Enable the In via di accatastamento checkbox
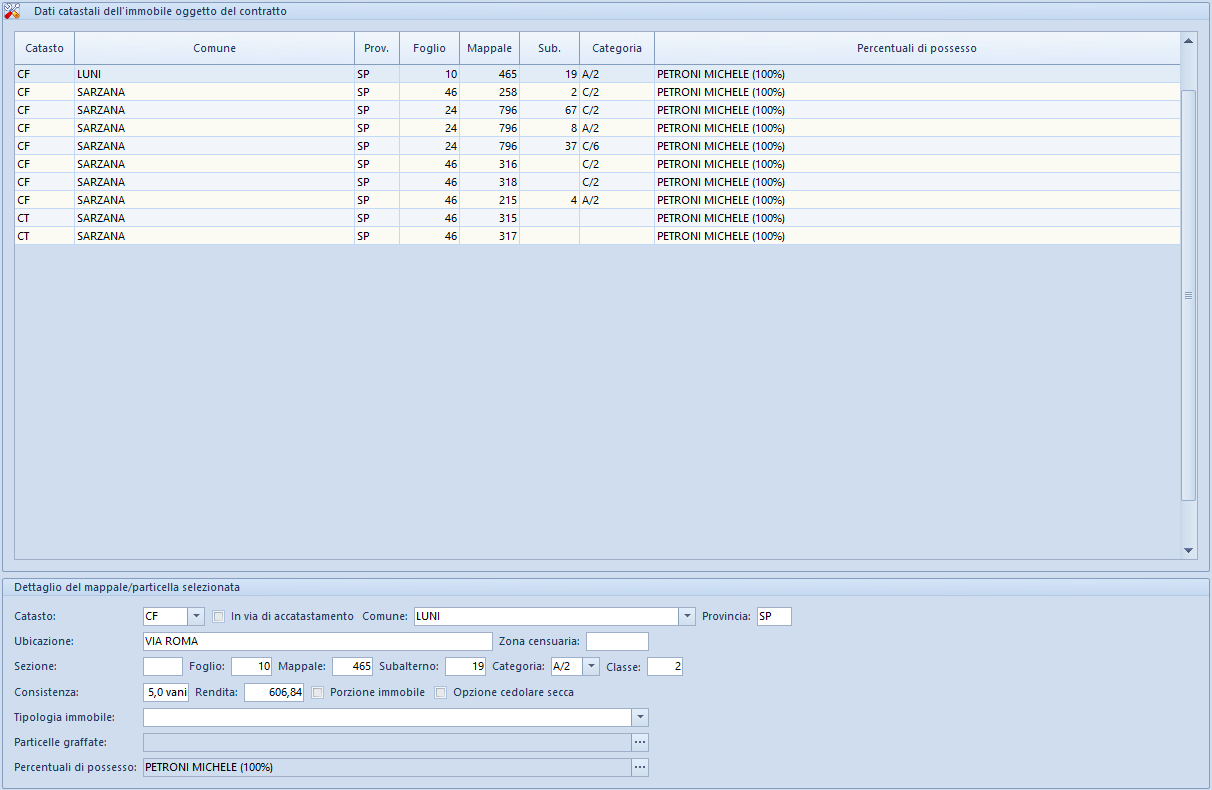1212x790 pixels. (219, 617)
